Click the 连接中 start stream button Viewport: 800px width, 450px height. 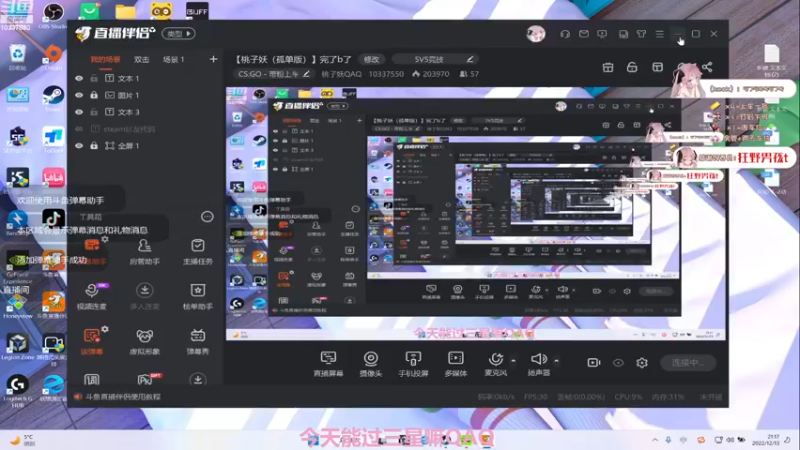point(688,363)
